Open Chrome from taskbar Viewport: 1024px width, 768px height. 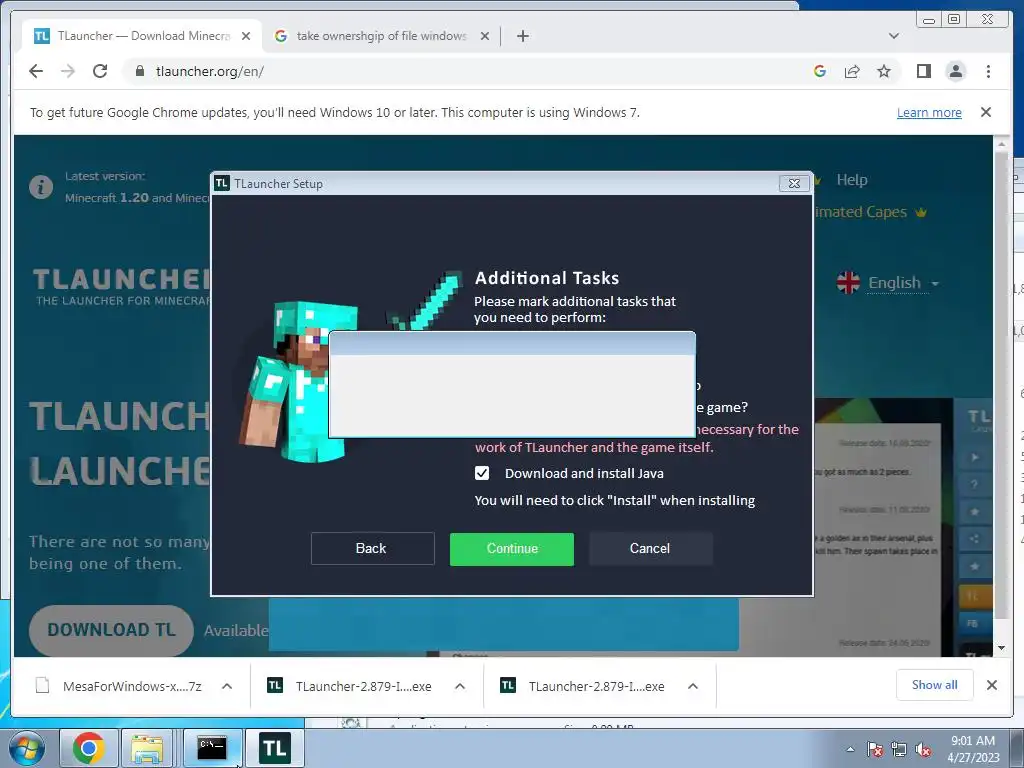click(x=88, y=748)
